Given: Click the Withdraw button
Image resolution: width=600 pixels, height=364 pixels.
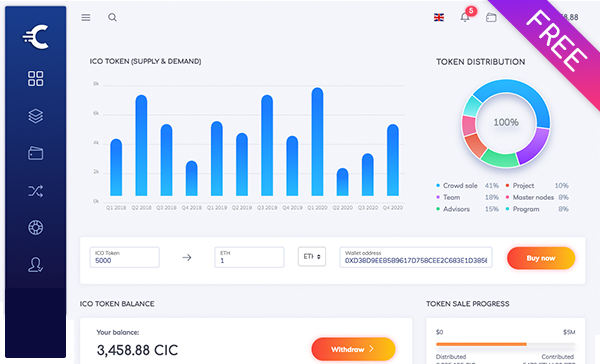Looking at the screenshot, I should (353, 349).
